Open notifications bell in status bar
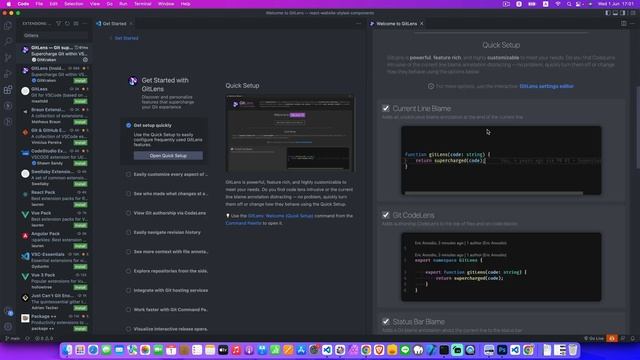Screen dimensions: 640x360 [x=633, y=338]
